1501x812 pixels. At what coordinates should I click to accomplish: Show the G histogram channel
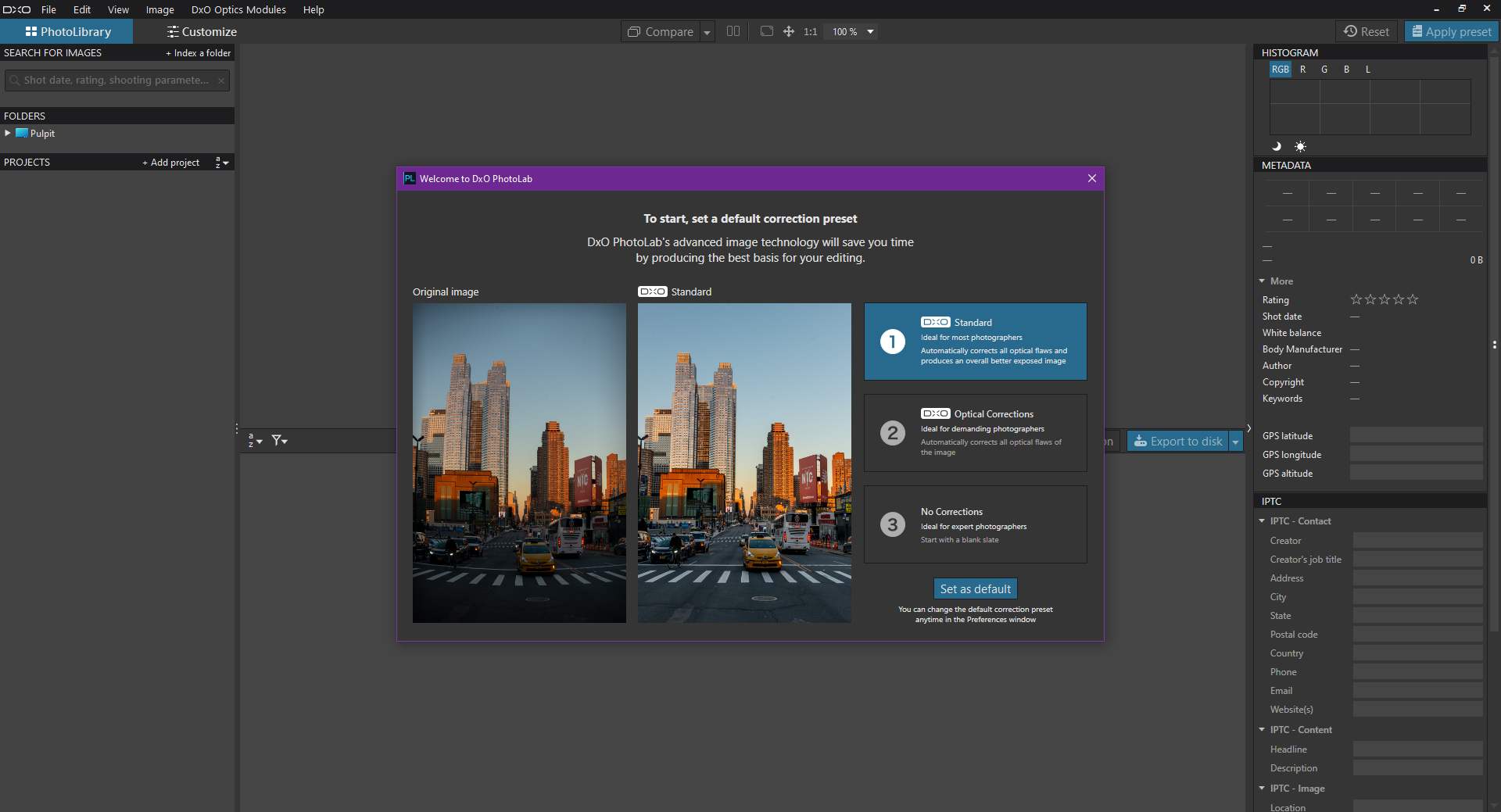tap(1324, 70)
